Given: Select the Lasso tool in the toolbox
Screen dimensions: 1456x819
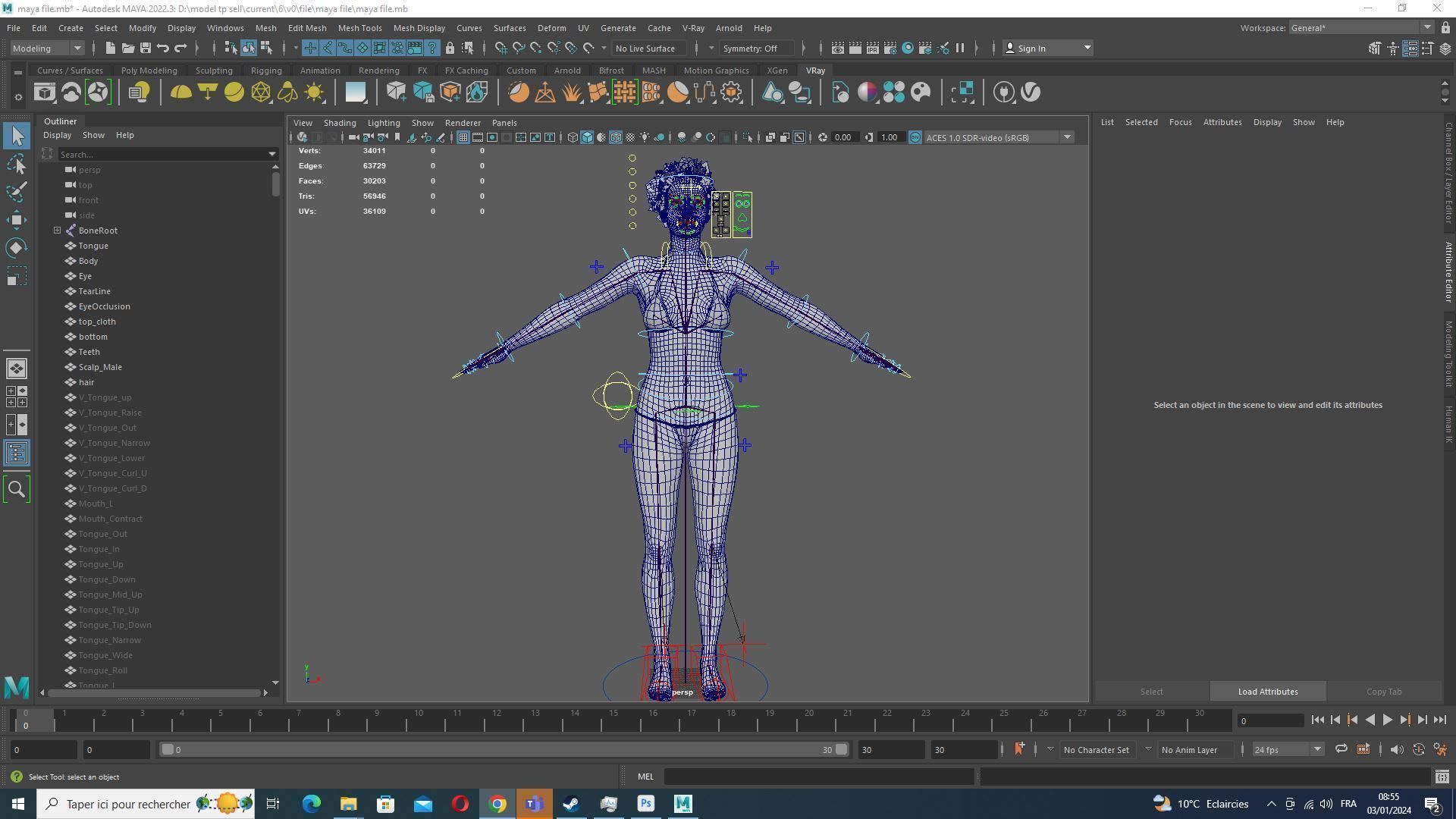Looking at the screenshot, I should tap(17, 164).
